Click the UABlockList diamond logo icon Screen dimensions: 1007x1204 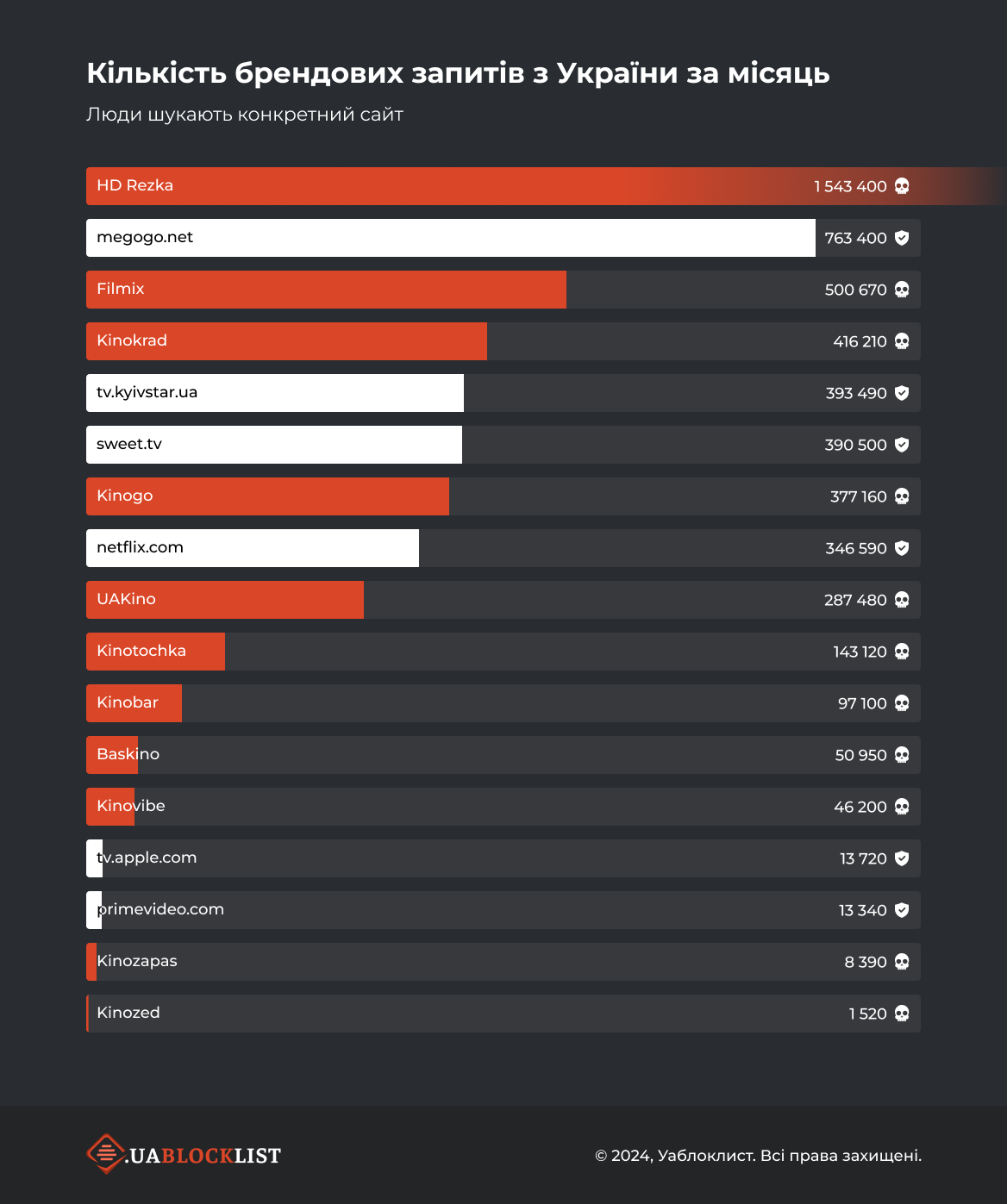tap(106, 1154)
